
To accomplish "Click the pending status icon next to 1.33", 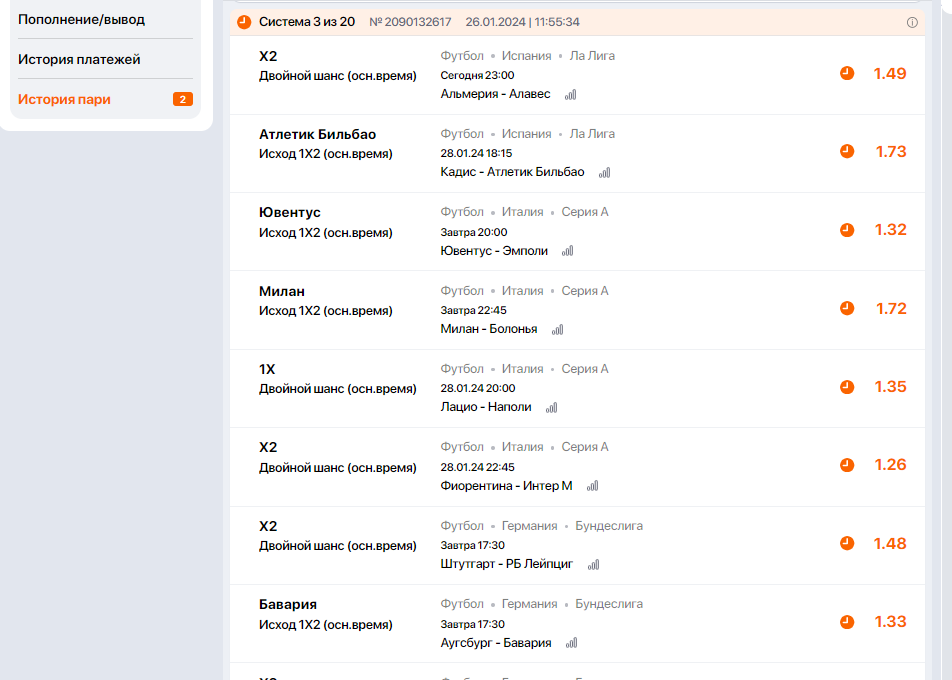I will 847,622.
